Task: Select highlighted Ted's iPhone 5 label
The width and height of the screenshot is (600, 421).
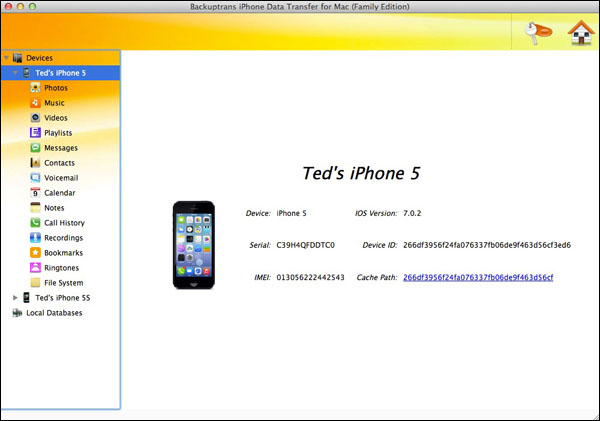Action: click(x=60, y=73)
